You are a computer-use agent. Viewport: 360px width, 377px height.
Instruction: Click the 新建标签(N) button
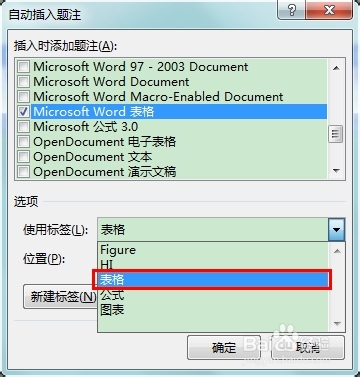[60, 296]
